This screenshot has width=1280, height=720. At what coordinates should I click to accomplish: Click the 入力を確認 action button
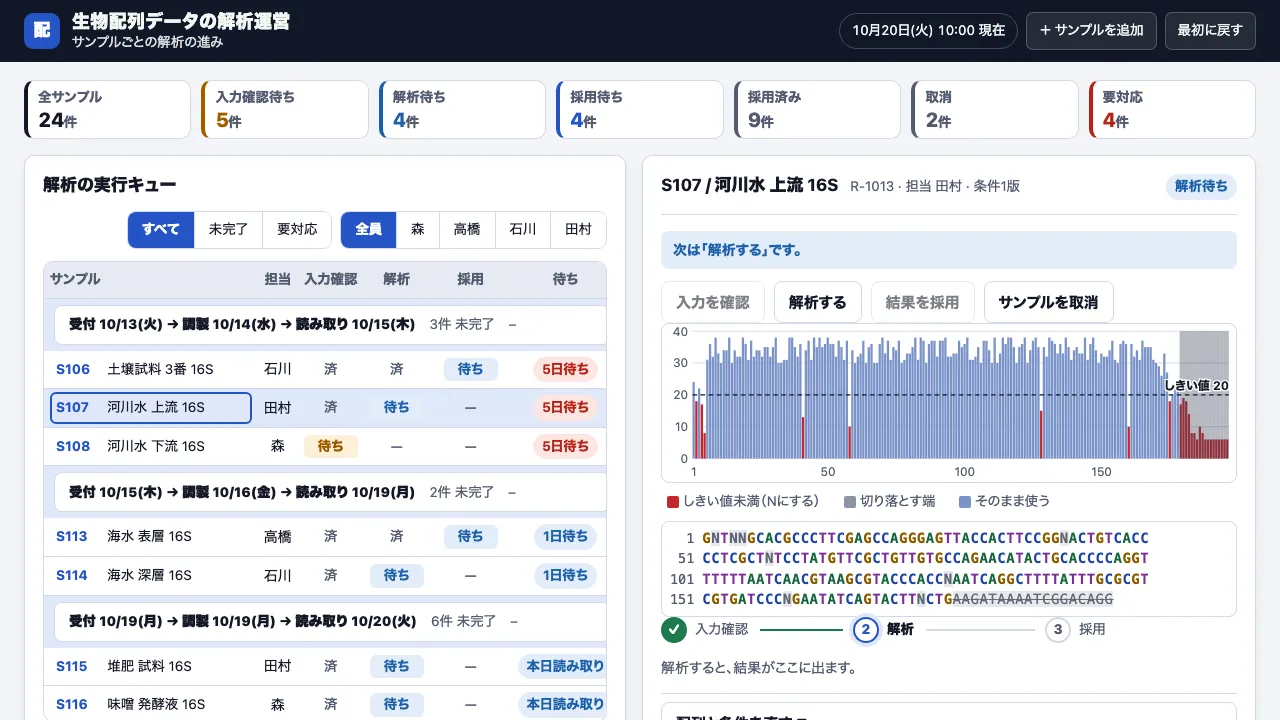713,302
